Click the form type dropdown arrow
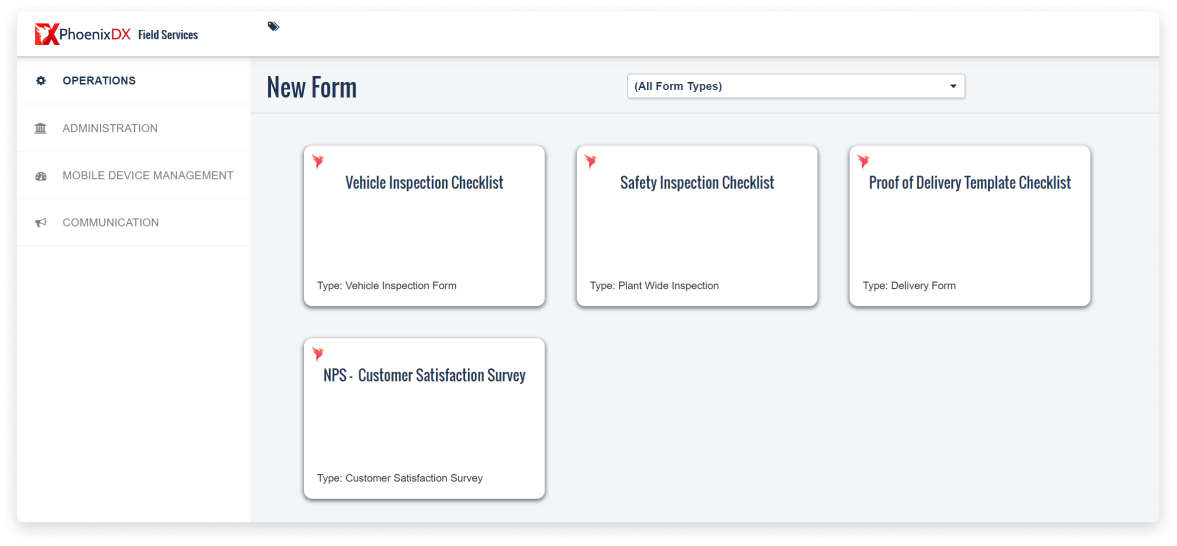The width and height of the screenshot is (1177, 546). point(953,87)
